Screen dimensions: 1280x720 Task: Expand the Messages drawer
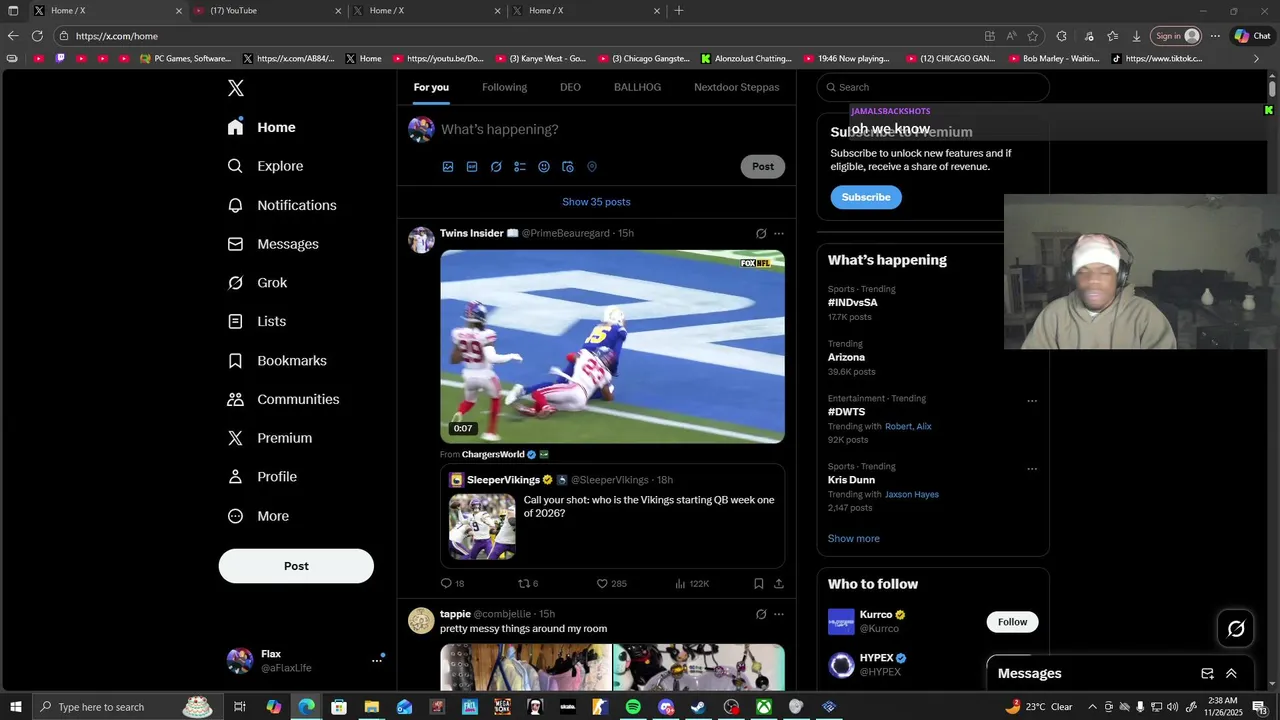point(1231,673)
